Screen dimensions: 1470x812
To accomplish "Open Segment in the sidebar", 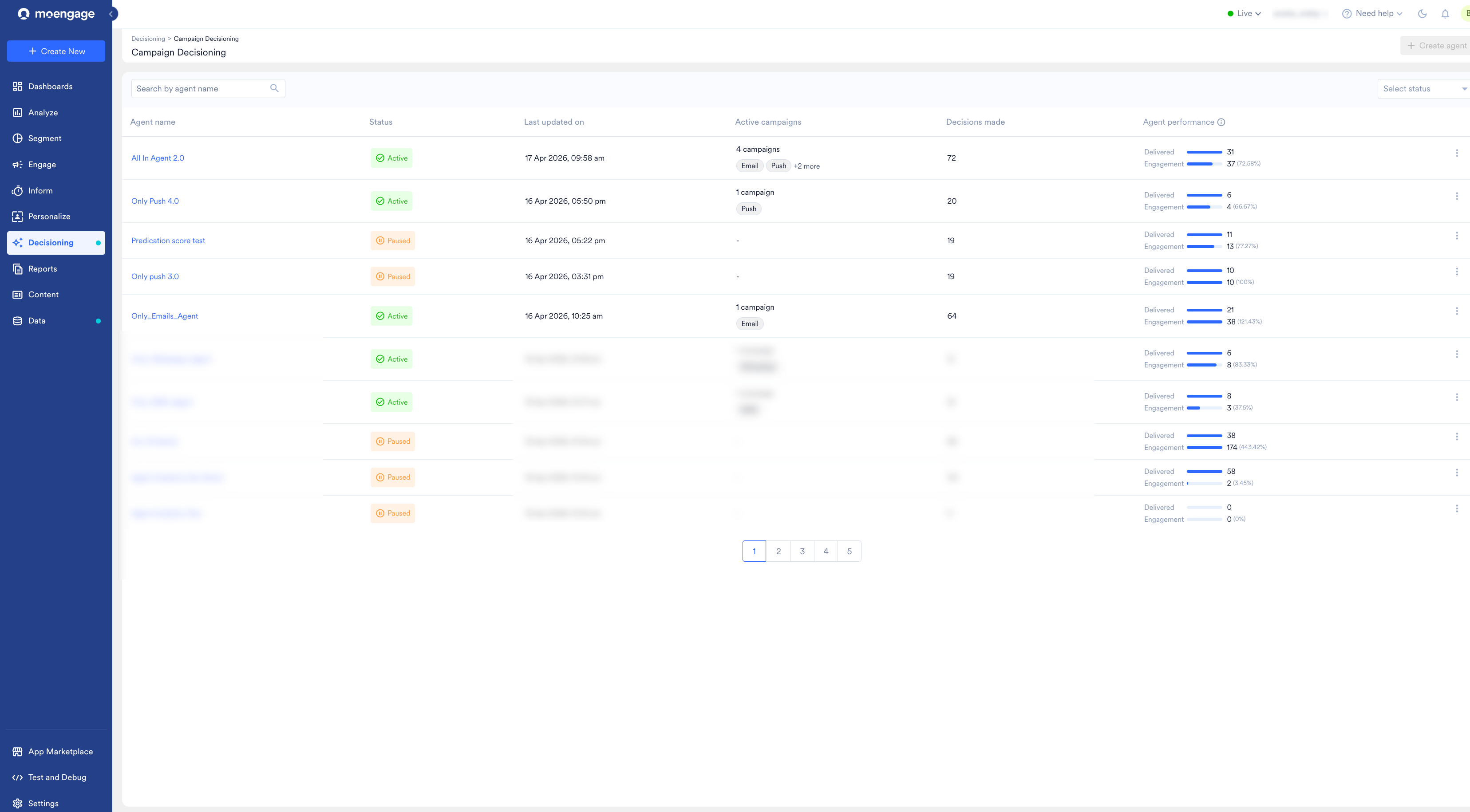I will pos(44,138).
